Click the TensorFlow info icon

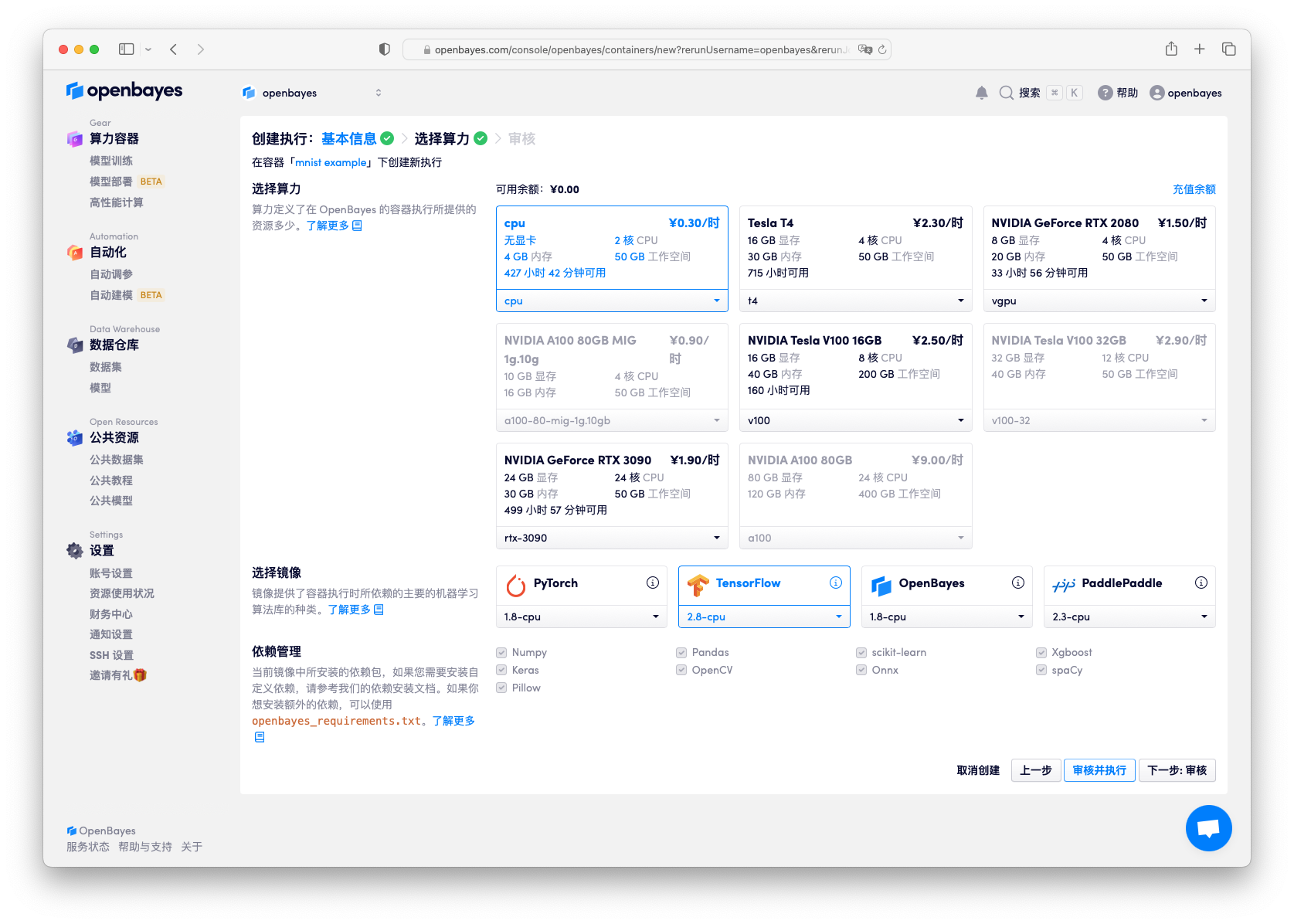pyautogui.click(x=835, y=583)
